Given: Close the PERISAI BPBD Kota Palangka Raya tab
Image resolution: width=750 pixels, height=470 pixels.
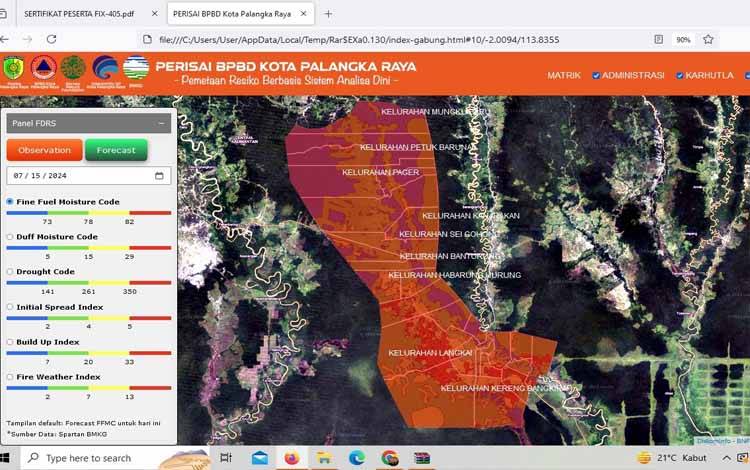Looking at the screenshot, I should pos(303,14).
